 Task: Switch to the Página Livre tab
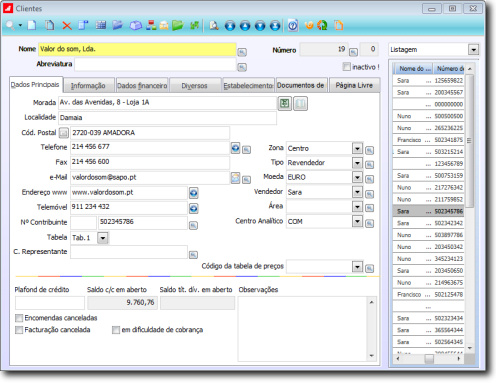click(355, 86)
